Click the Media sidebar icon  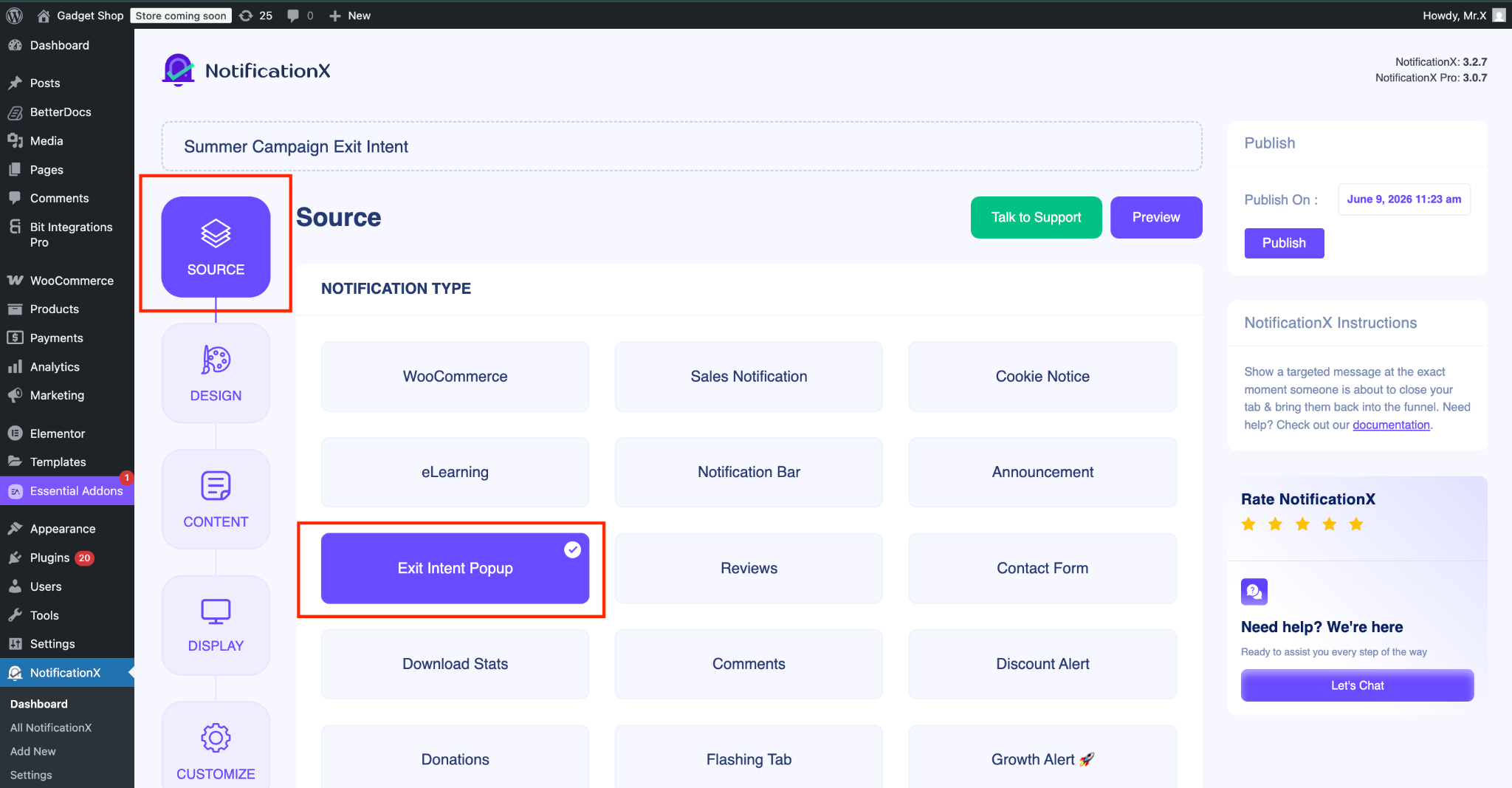pos(15,140)
